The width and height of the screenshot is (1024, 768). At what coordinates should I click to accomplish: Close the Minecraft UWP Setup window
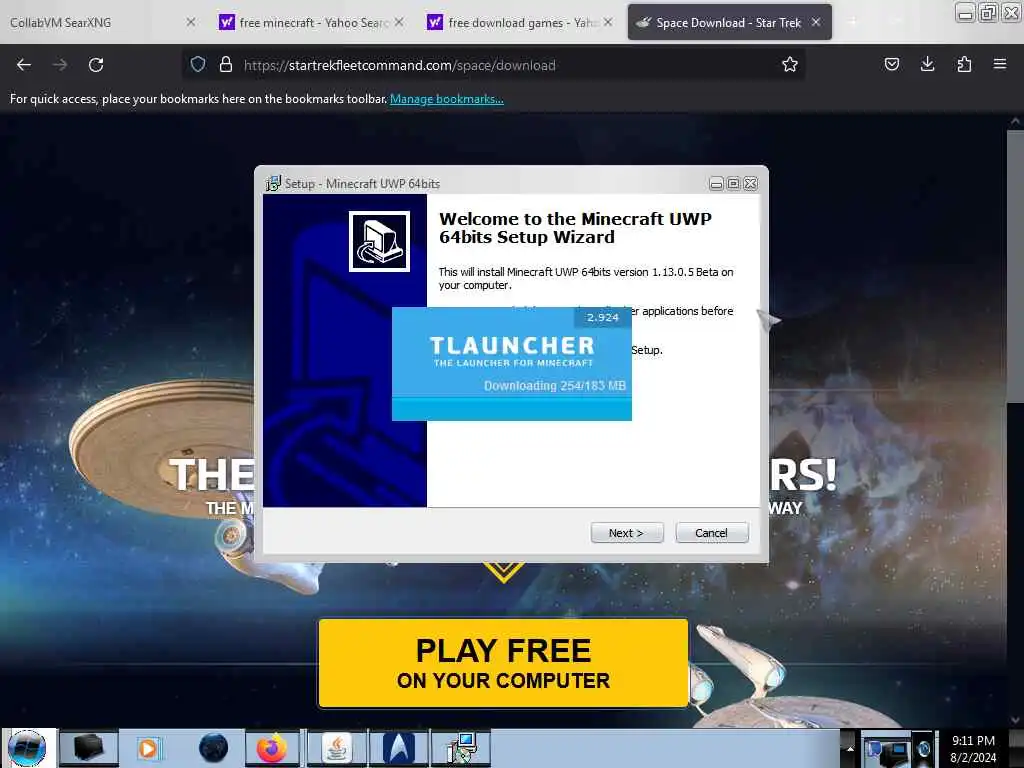click(x=751, y=184)
